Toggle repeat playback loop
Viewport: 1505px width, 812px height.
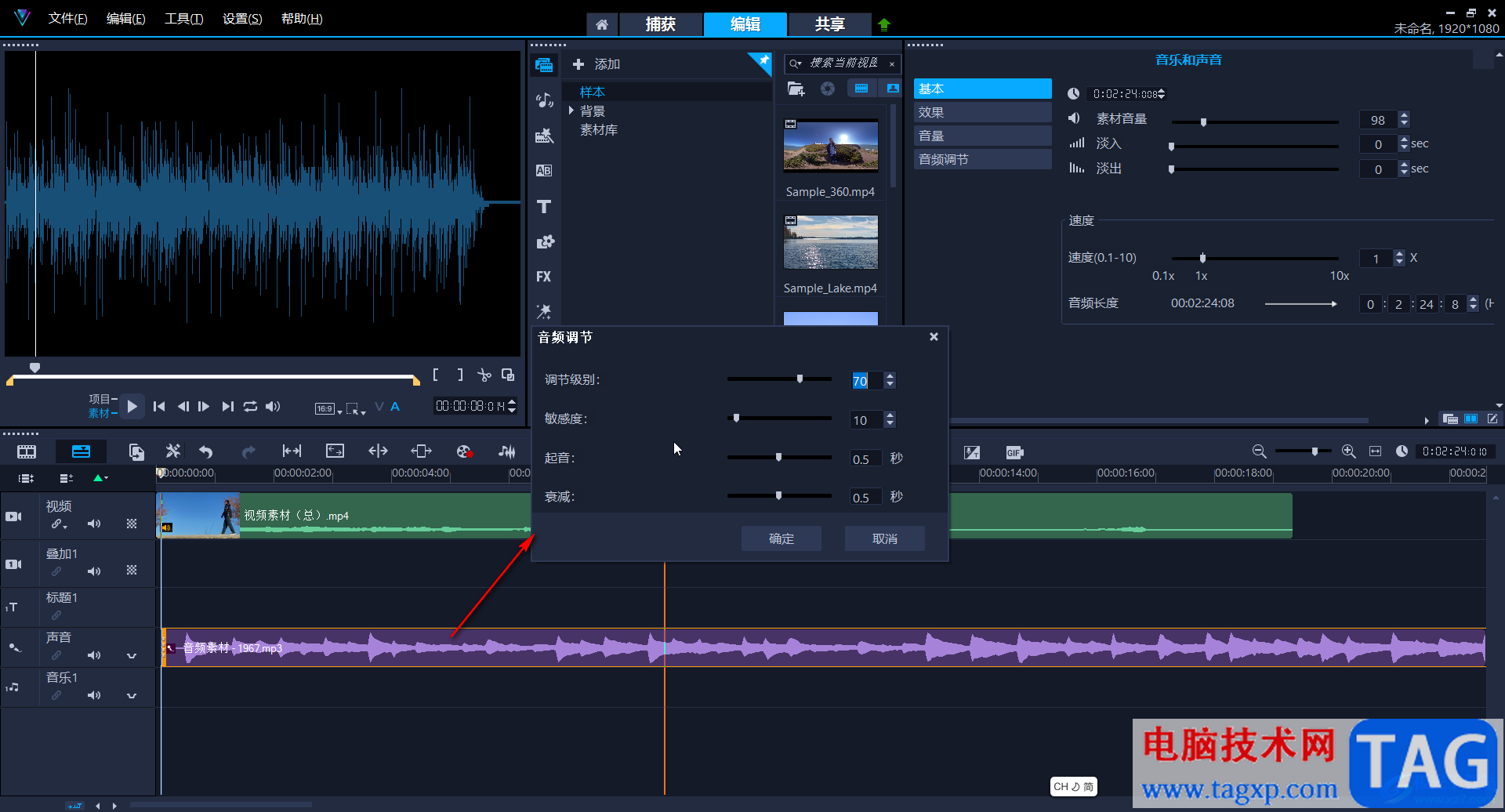tap(250, 406)
